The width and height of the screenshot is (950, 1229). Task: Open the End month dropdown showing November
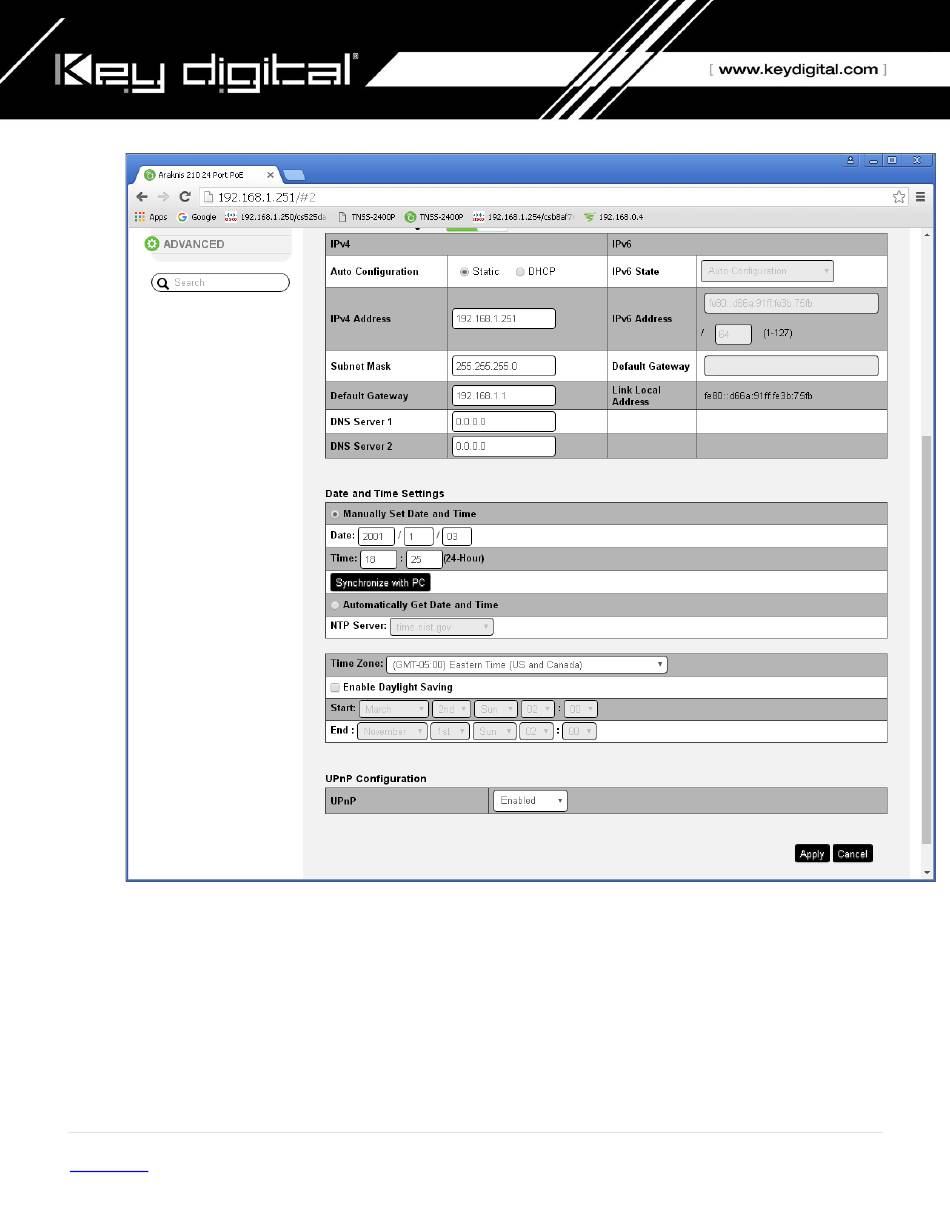coord(394,731)
